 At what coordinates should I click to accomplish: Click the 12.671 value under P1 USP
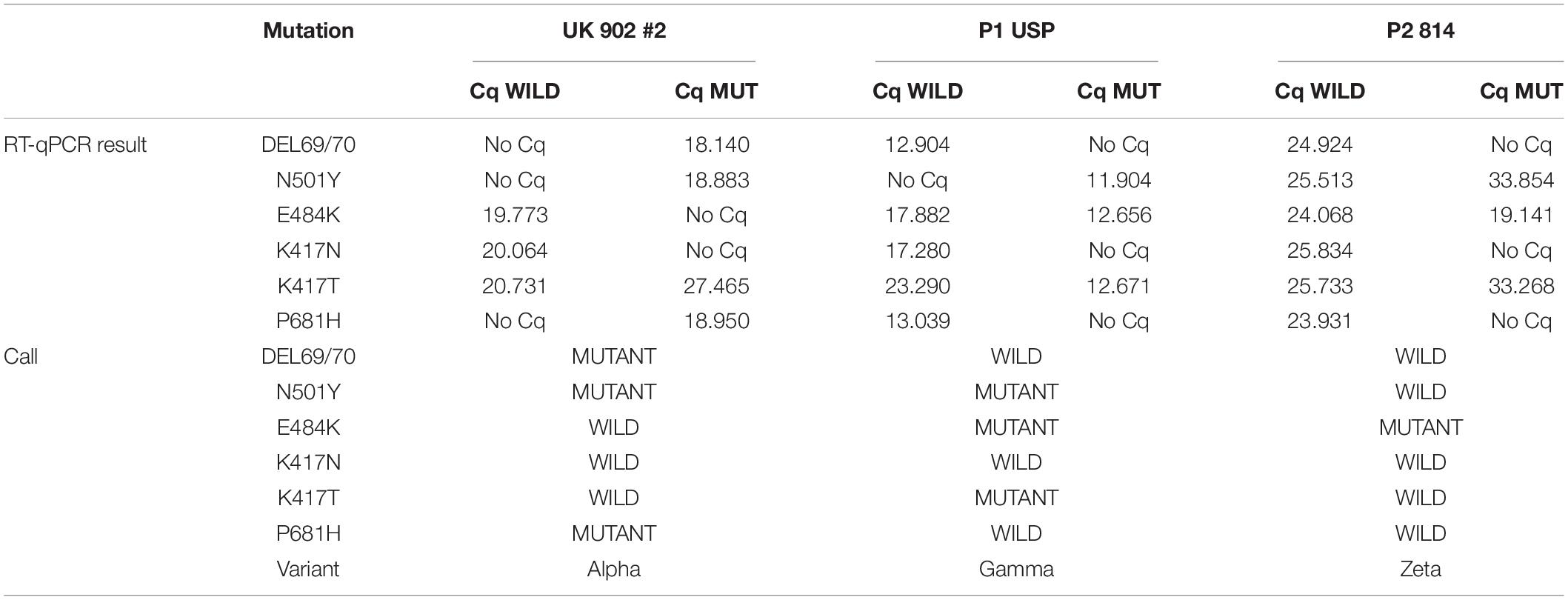pos(1118,286)
